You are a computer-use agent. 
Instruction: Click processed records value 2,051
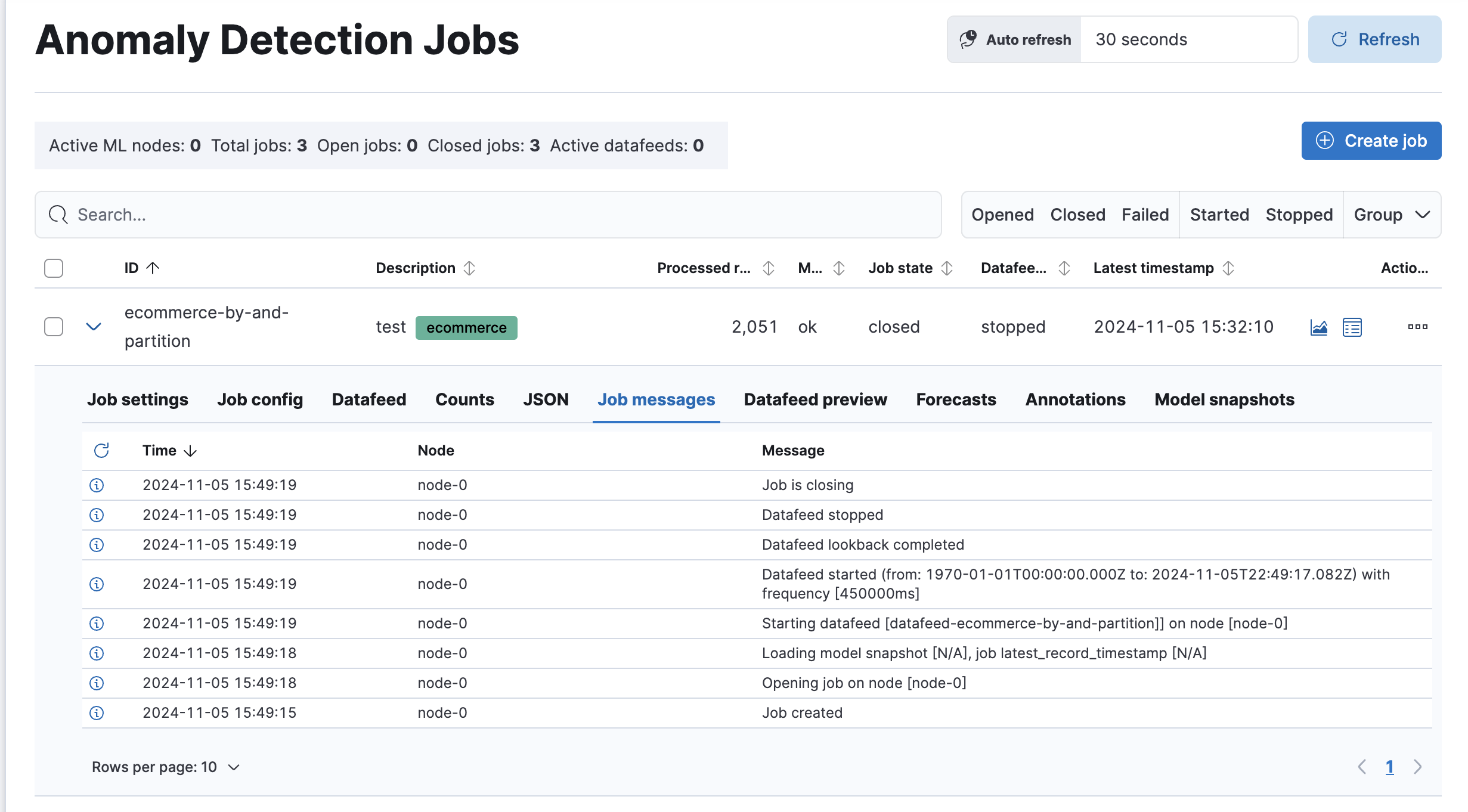(x=754, y=327)
